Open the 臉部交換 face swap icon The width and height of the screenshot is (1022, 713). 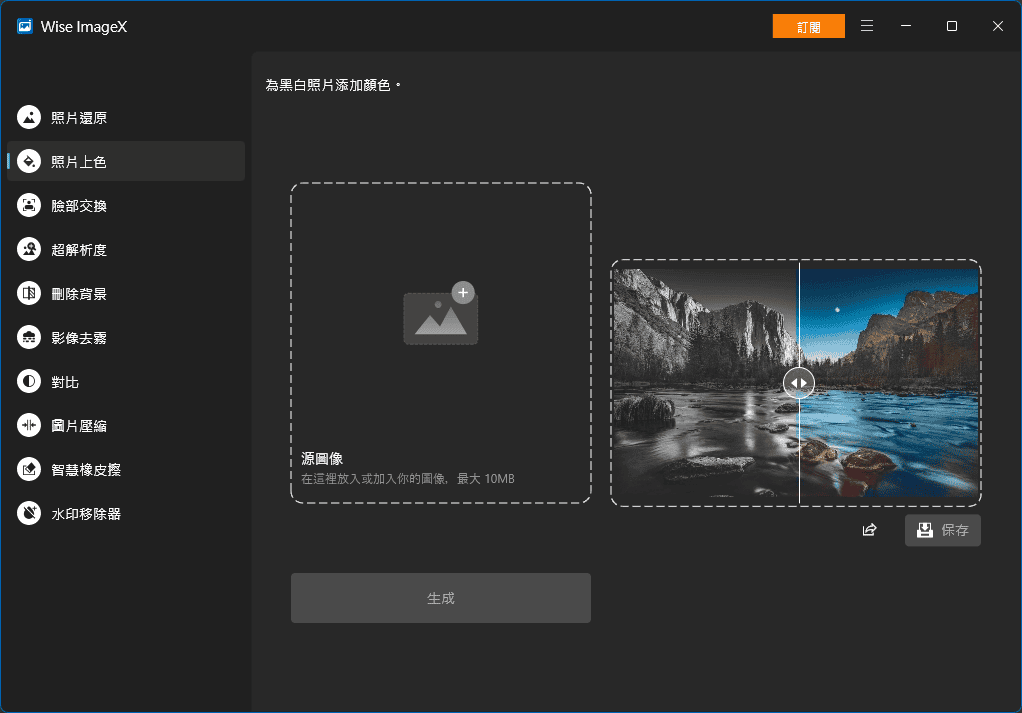[x=29, y=205]
